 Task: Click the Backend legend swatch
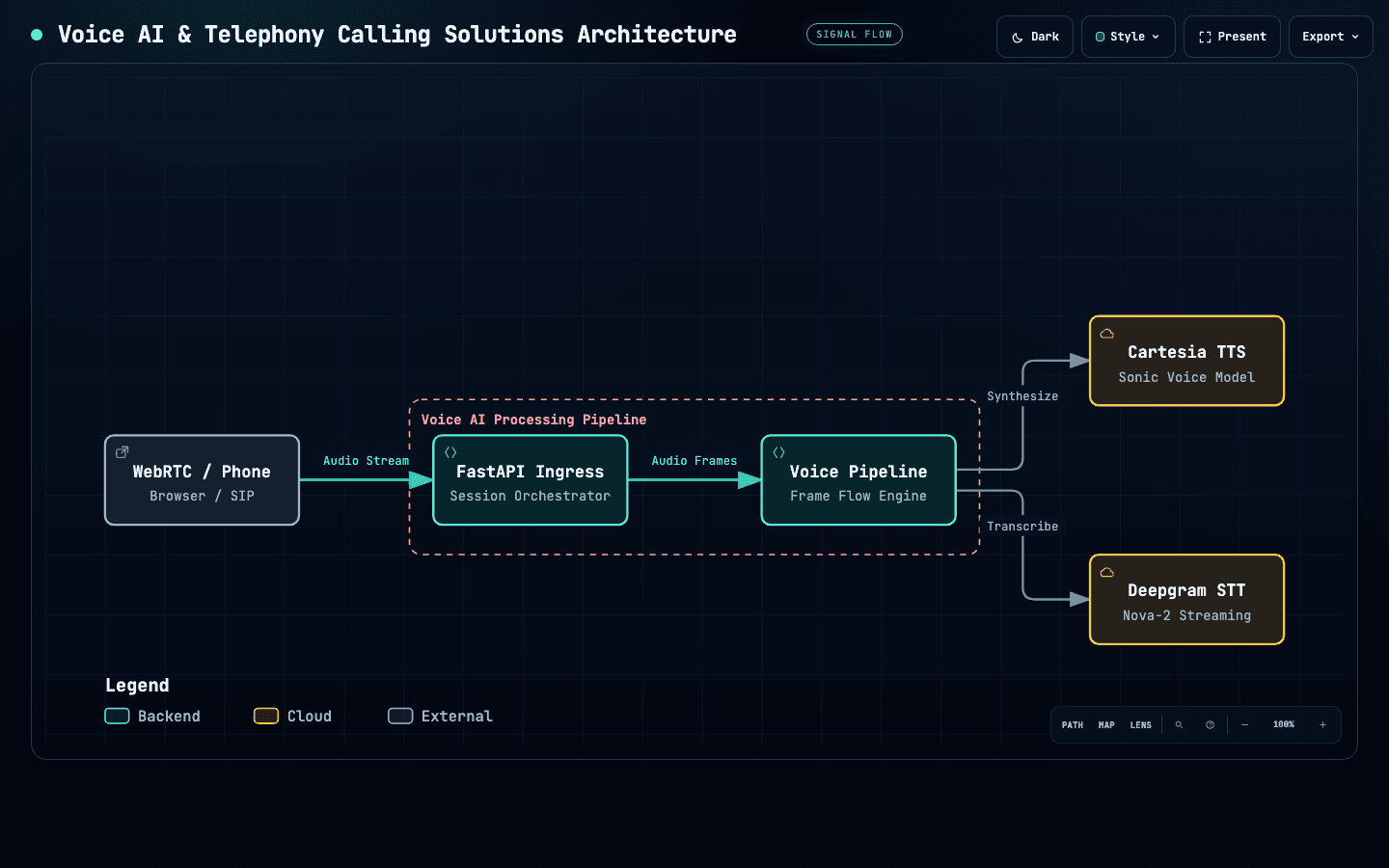[x=117, y=716]
